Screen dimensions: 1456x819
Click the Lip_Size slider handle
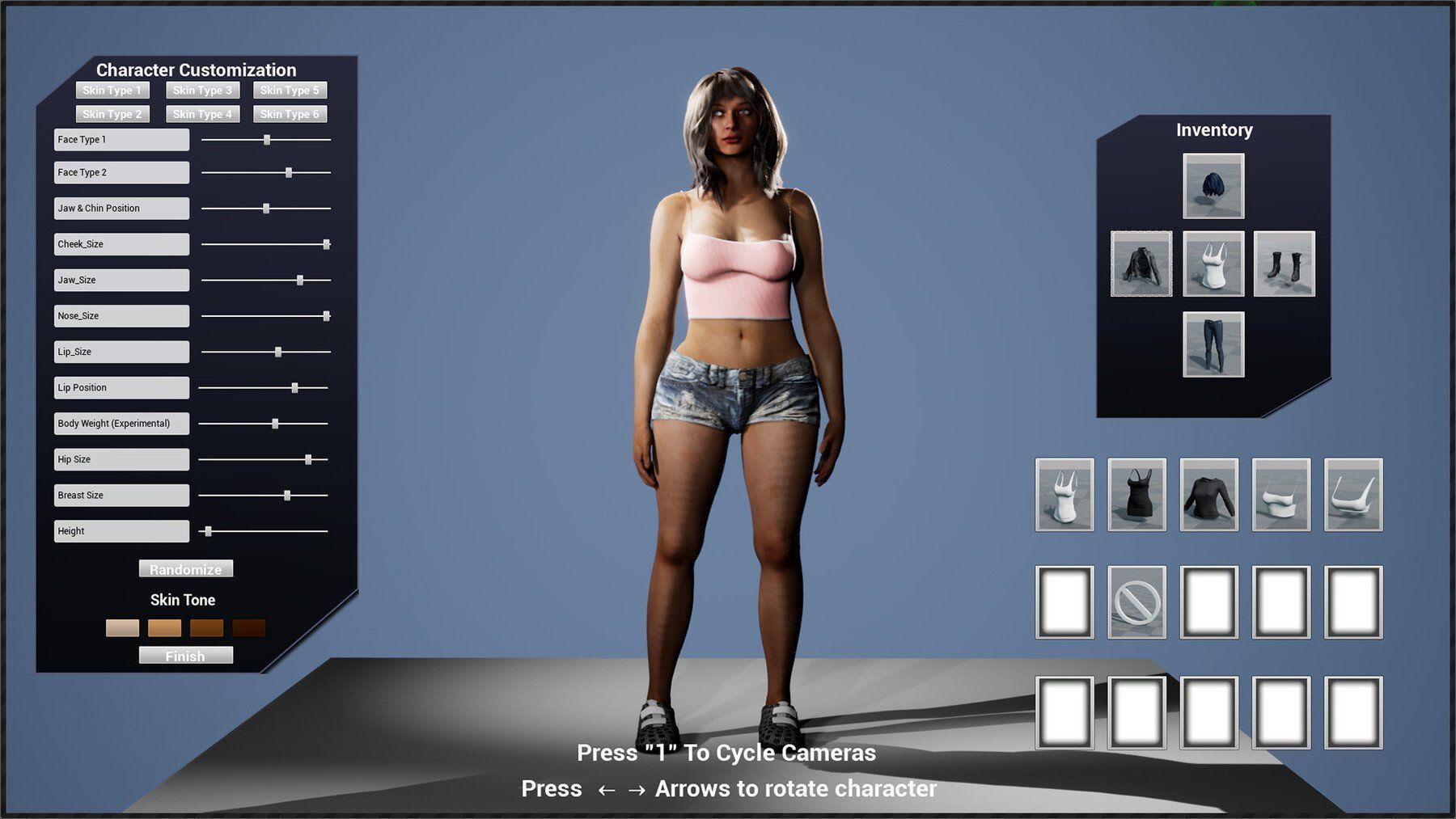[x=278, y=352]
